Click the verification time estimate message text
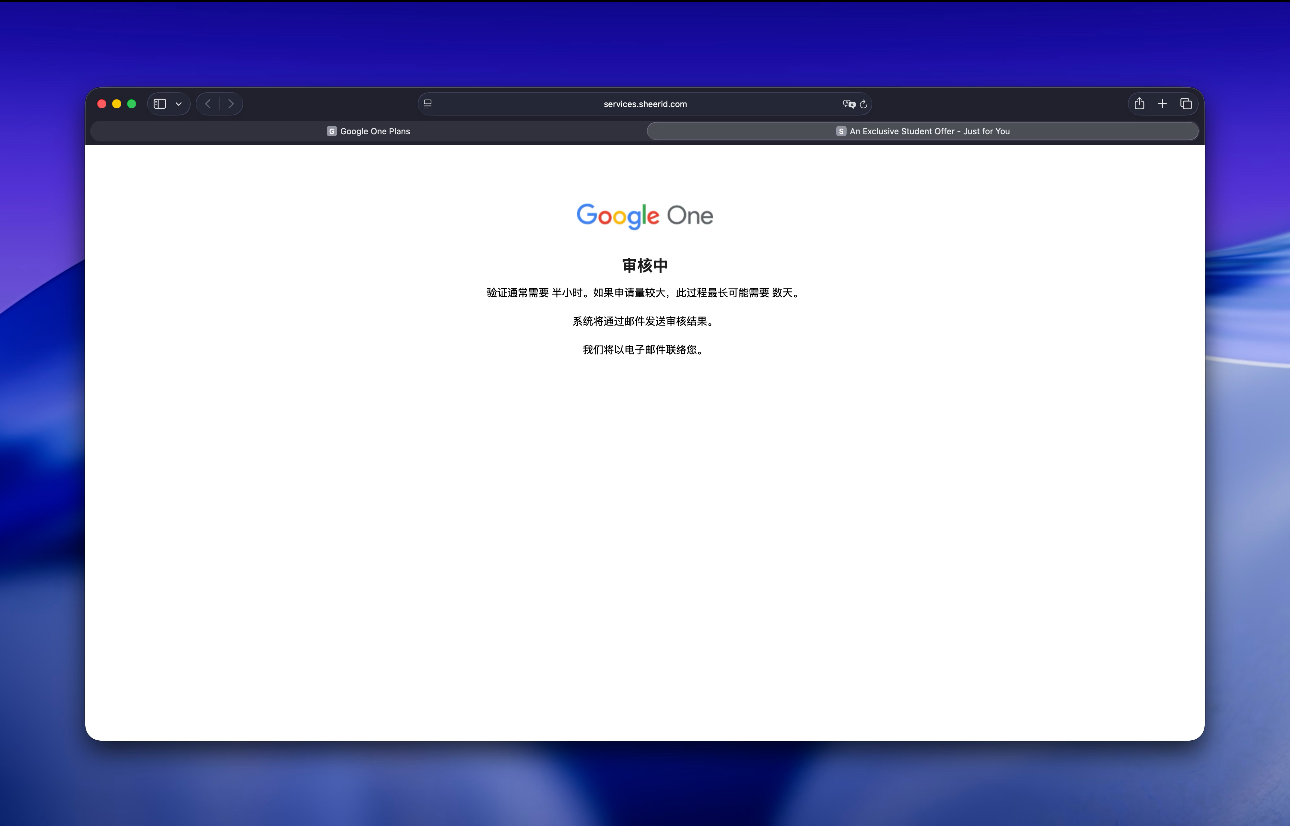This screenshot has width=1290, height=826. [x=644, y=292]
